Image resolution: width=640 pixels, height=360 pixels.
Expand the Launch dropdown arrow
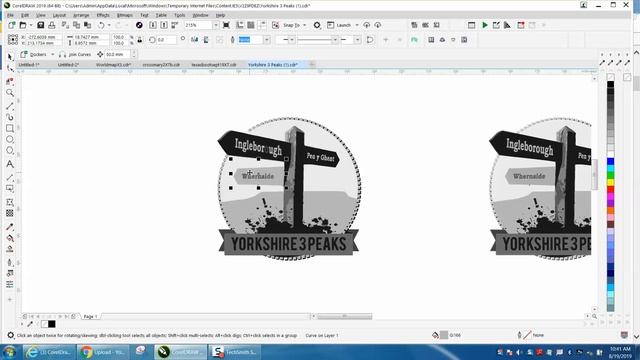357,25
